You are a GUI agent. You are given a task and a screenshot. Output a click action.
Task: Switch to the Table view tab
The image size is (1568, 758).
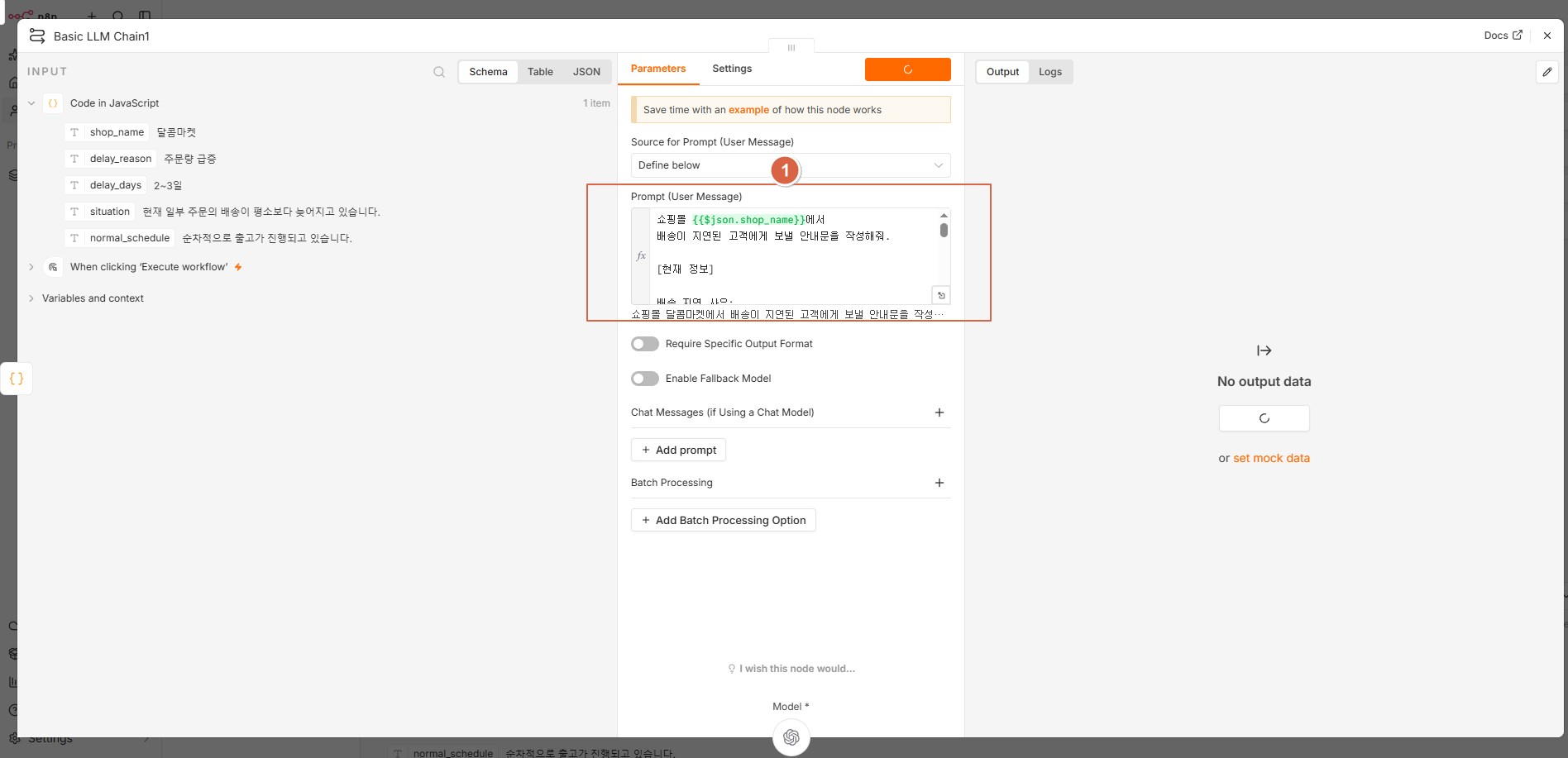(x=540, y=72)
